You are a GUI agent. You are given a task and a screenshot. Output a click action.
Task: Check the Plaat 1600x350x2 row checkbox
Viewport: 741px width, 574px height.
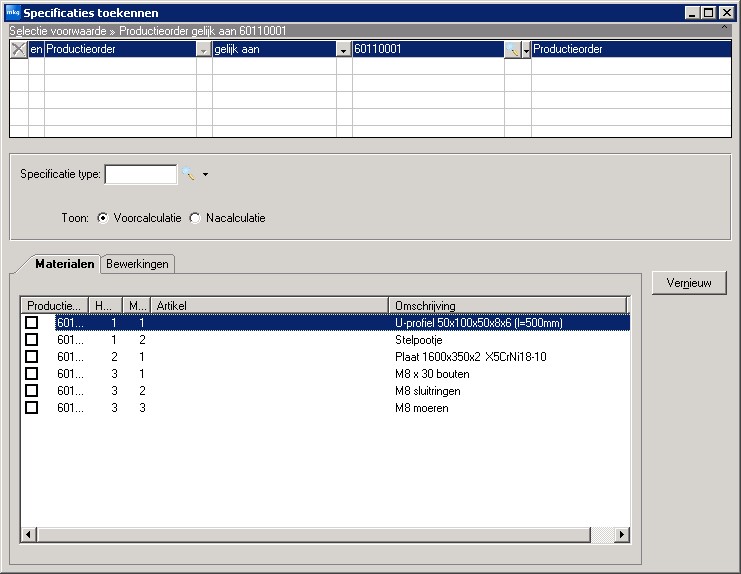point(32,357)
